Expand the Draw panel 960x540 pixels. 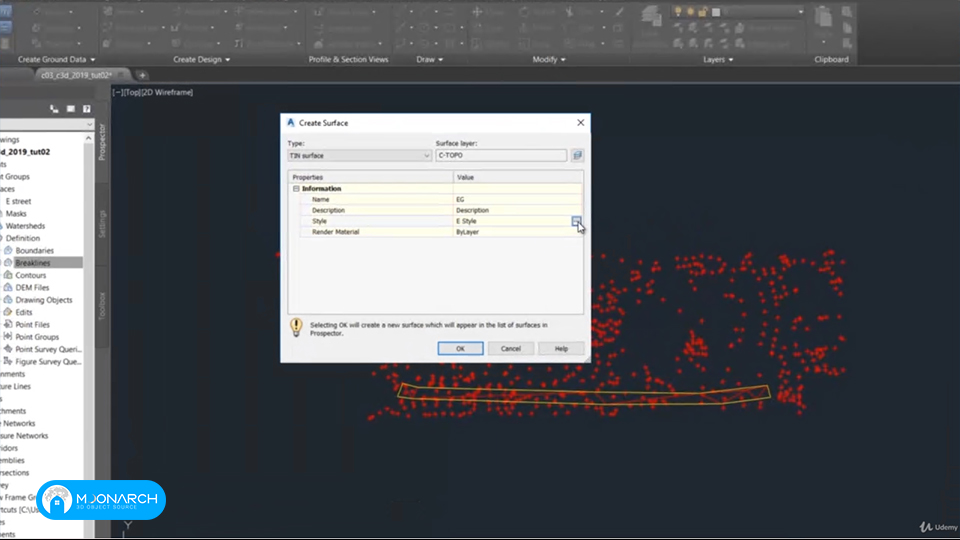(429, 59)
